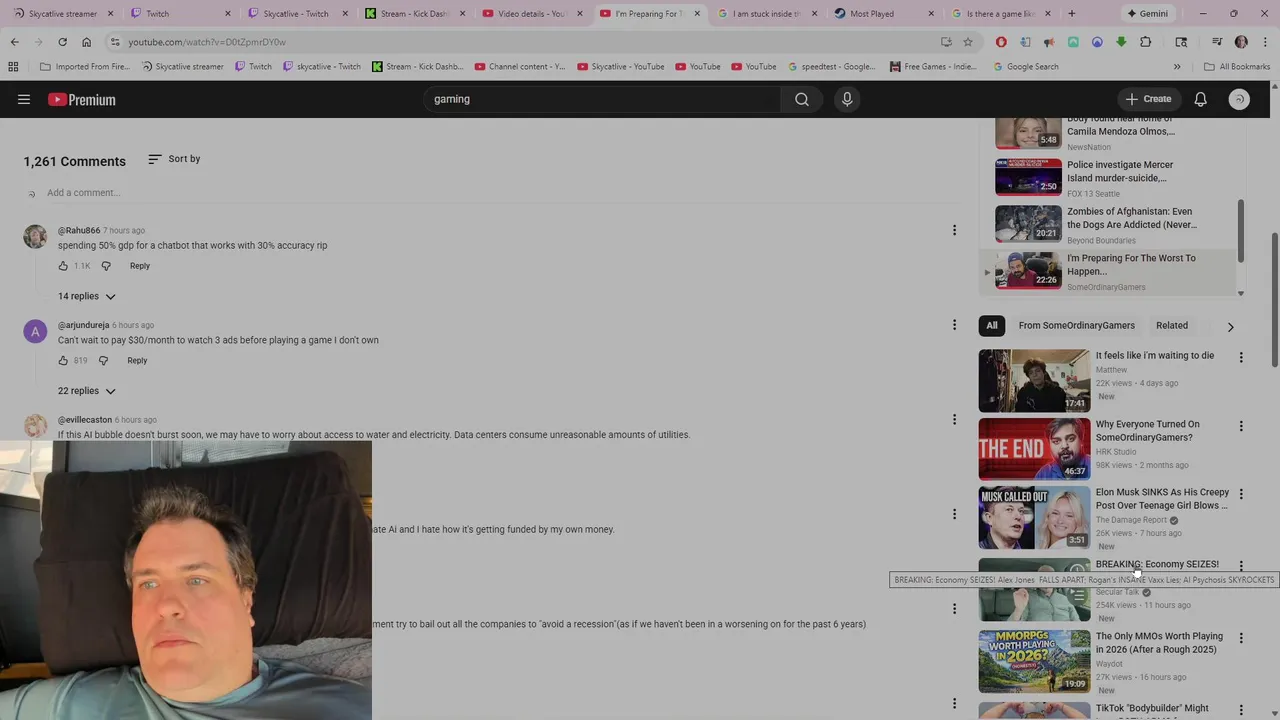Open the @evillecaston channel link
This screenshot has height=720, width=1280.
85,420
